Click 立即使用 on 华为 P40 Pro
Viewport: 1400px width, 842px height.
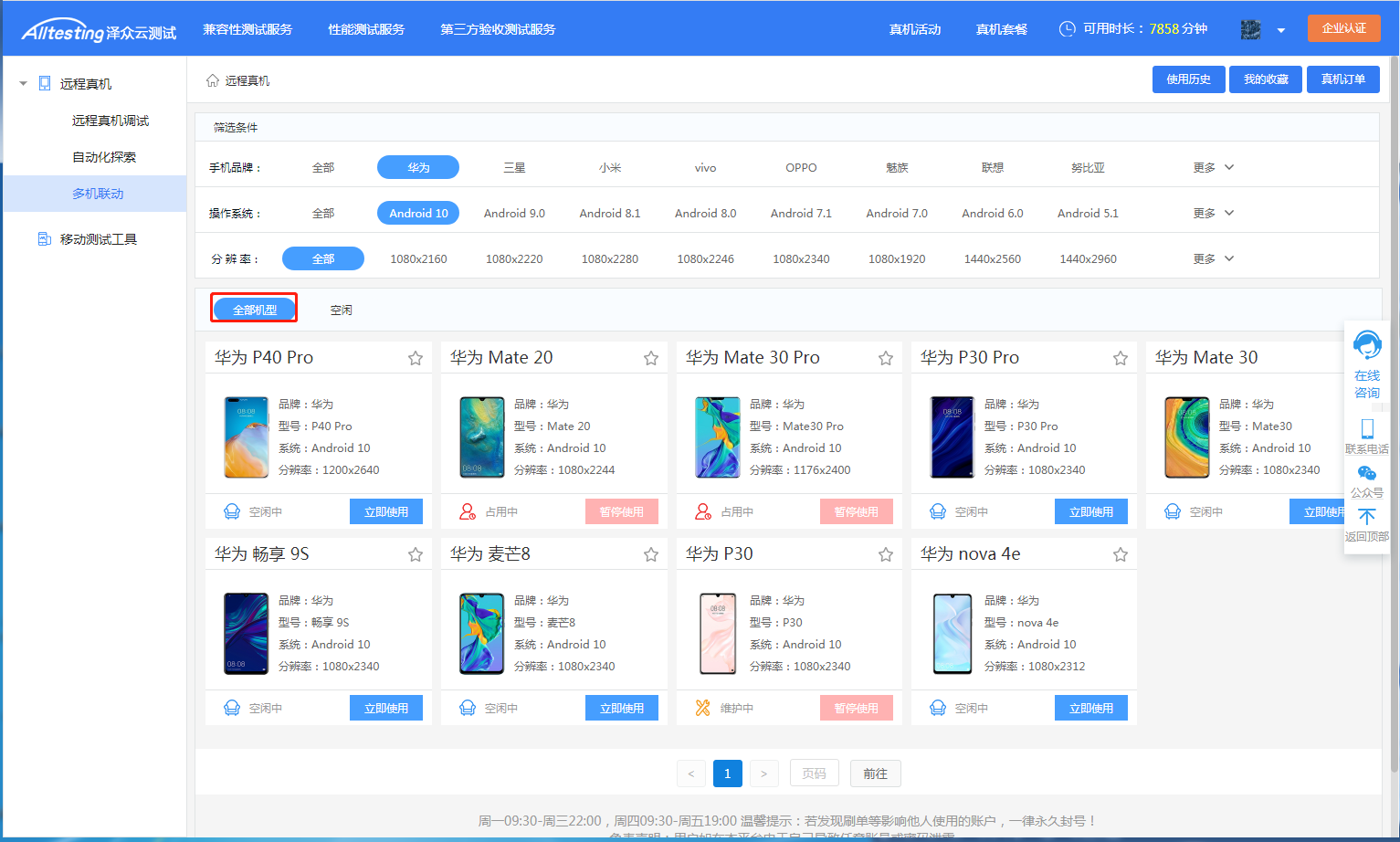pos(386,511)
